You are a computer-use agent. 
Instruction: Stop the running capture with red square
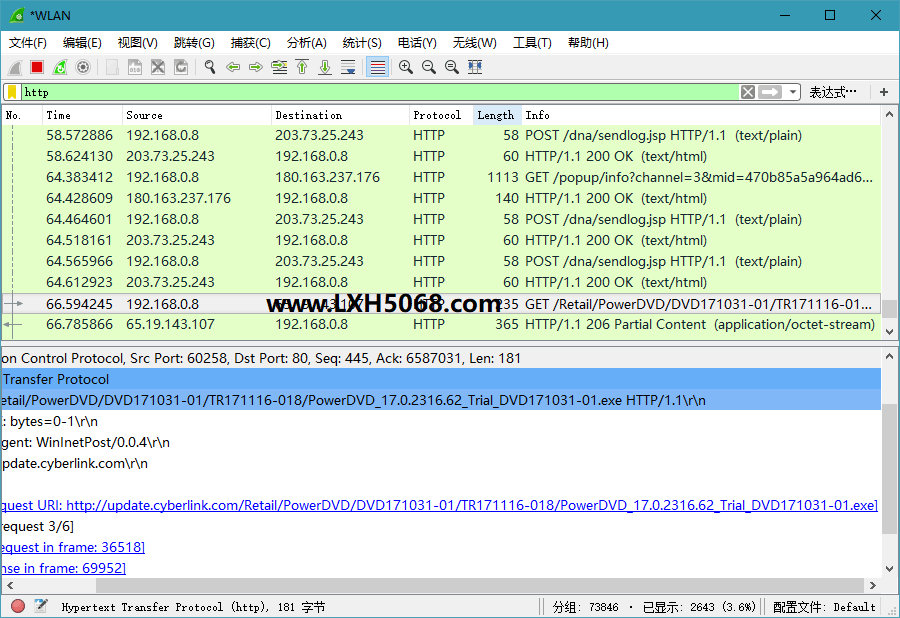[x=37, y=67]
